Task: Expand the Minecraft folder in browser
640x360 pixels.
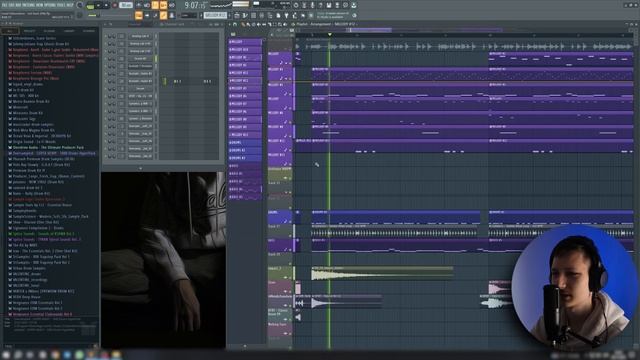Action: (x=20, y=107)
